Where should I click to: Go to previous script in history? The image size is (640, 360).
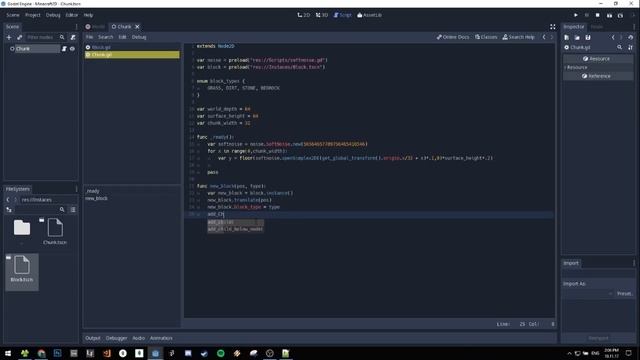tap(544, 37)
